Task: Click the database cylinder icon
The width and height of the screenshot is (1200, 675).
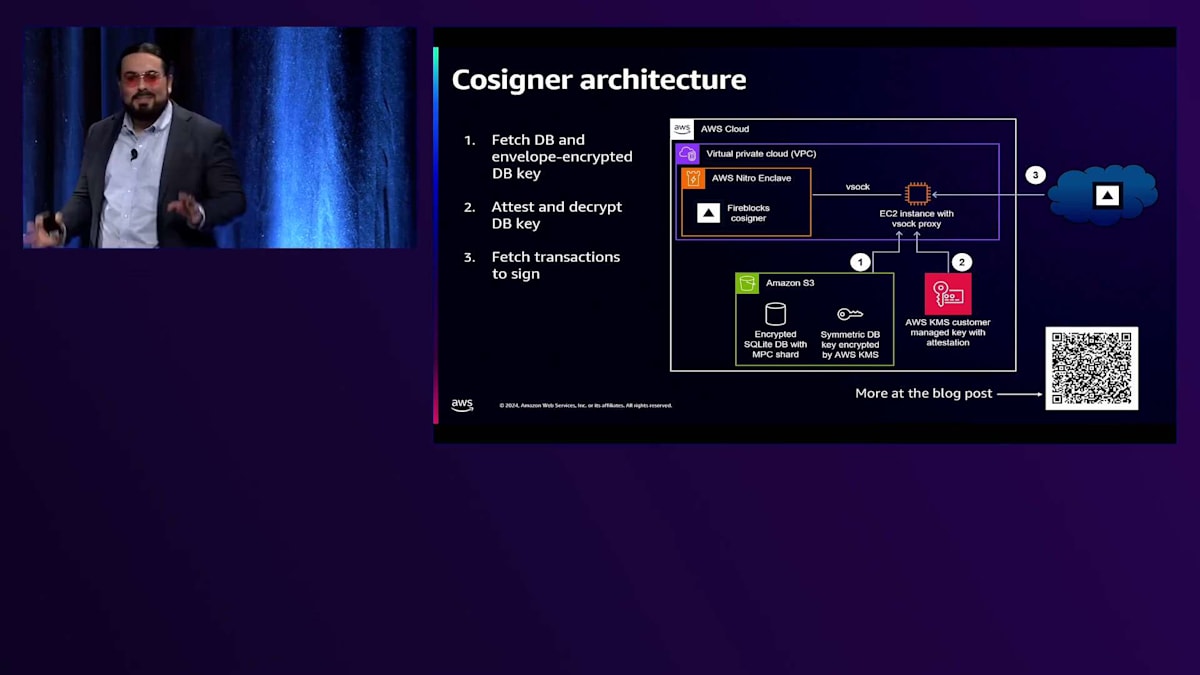Action: (775, 314)
